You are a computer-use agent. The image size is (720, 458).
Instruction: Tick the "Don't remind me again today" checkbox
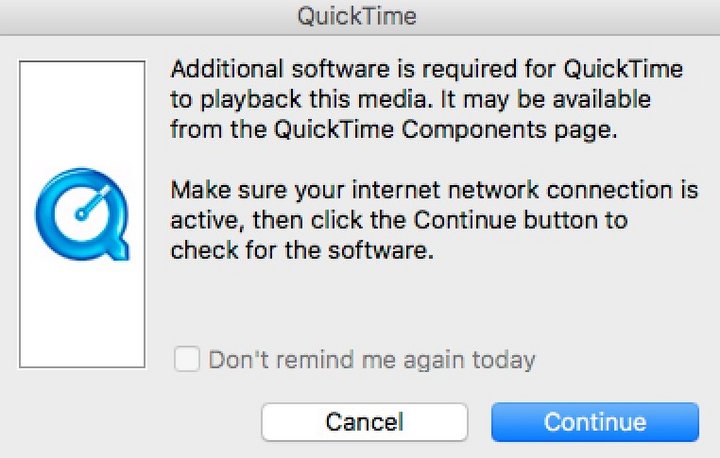click(187, 358)
